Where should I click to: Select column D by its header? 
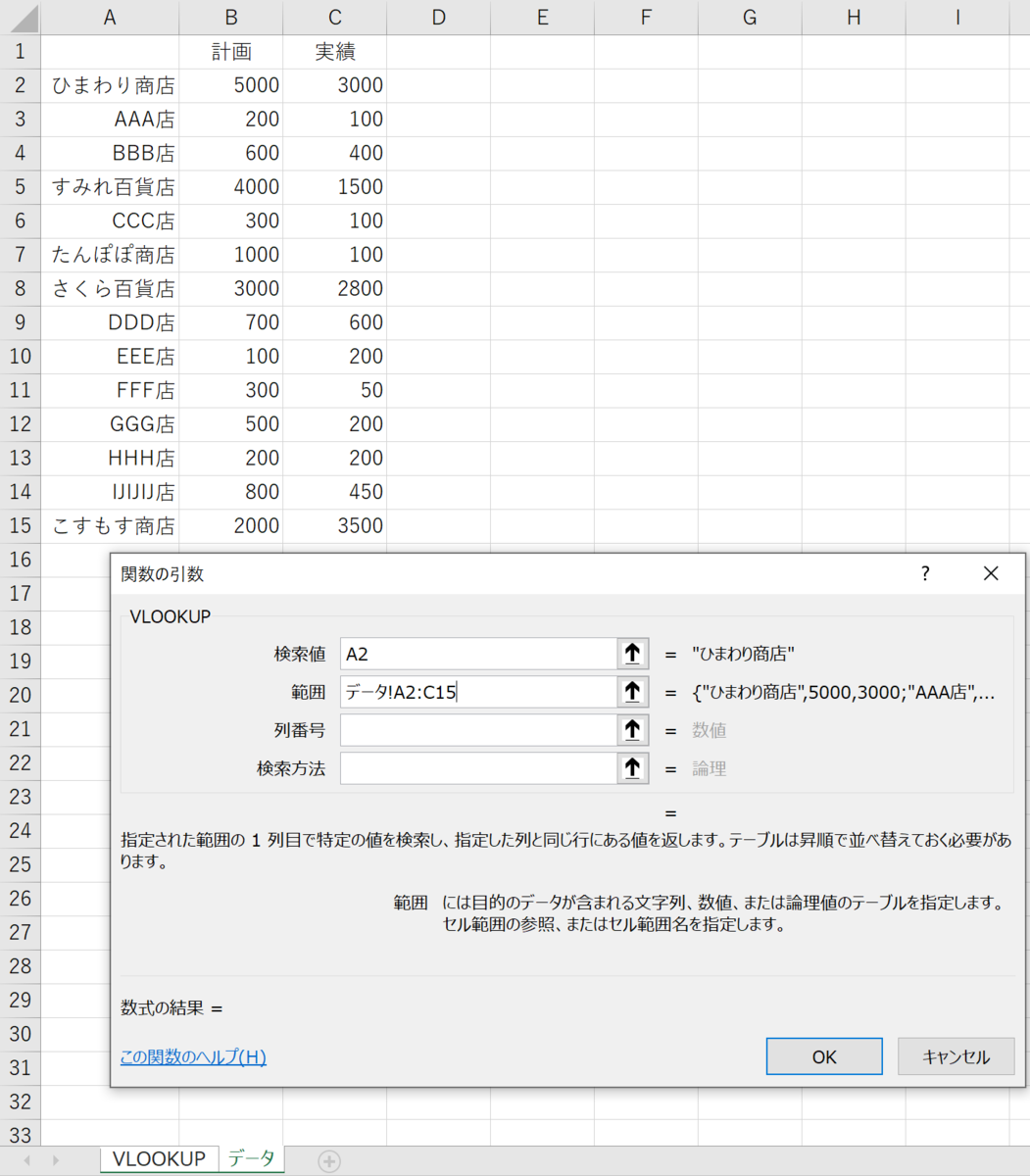tap(437, 18)
